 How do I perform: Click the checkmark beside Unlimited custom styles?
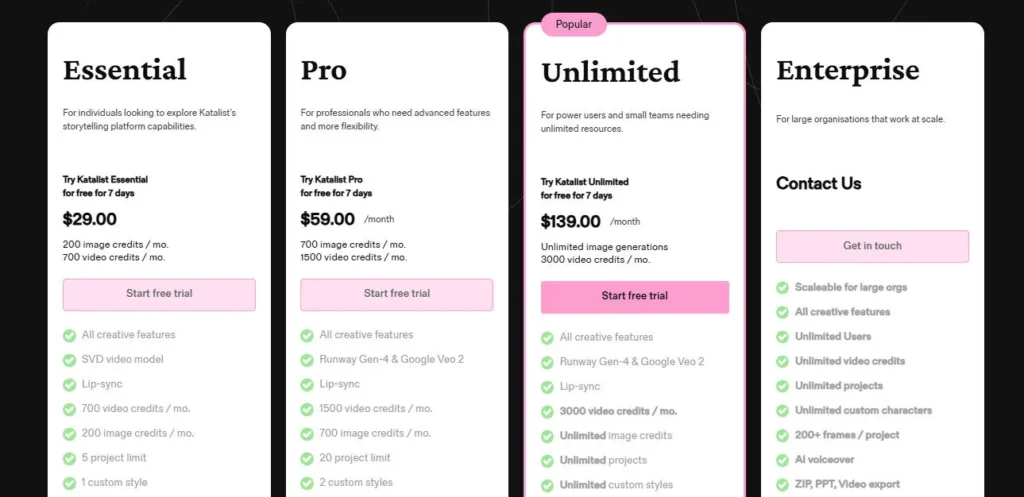[547, 485]
